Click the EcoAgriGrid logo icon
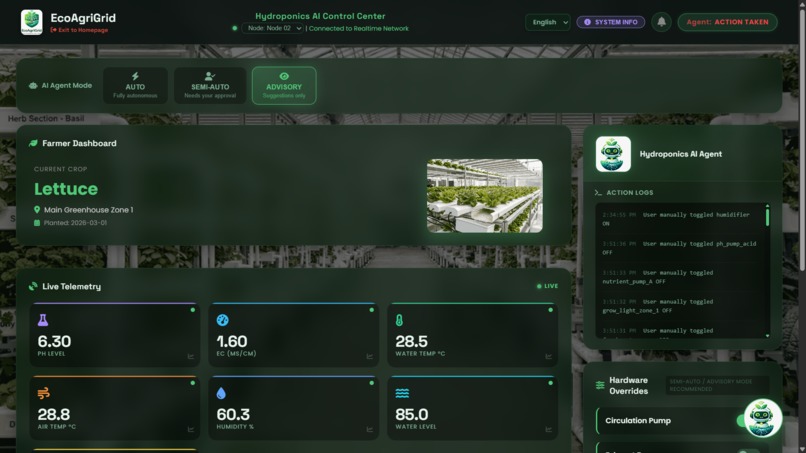This screenshot has width=806, height=453. 32,22
